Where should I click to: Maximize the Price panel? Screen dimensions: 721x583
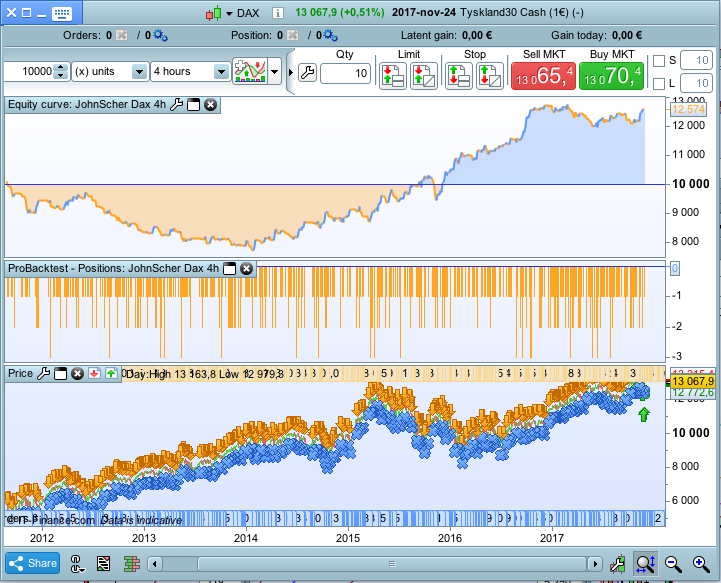pyautogui.click(x=60, y=374)
